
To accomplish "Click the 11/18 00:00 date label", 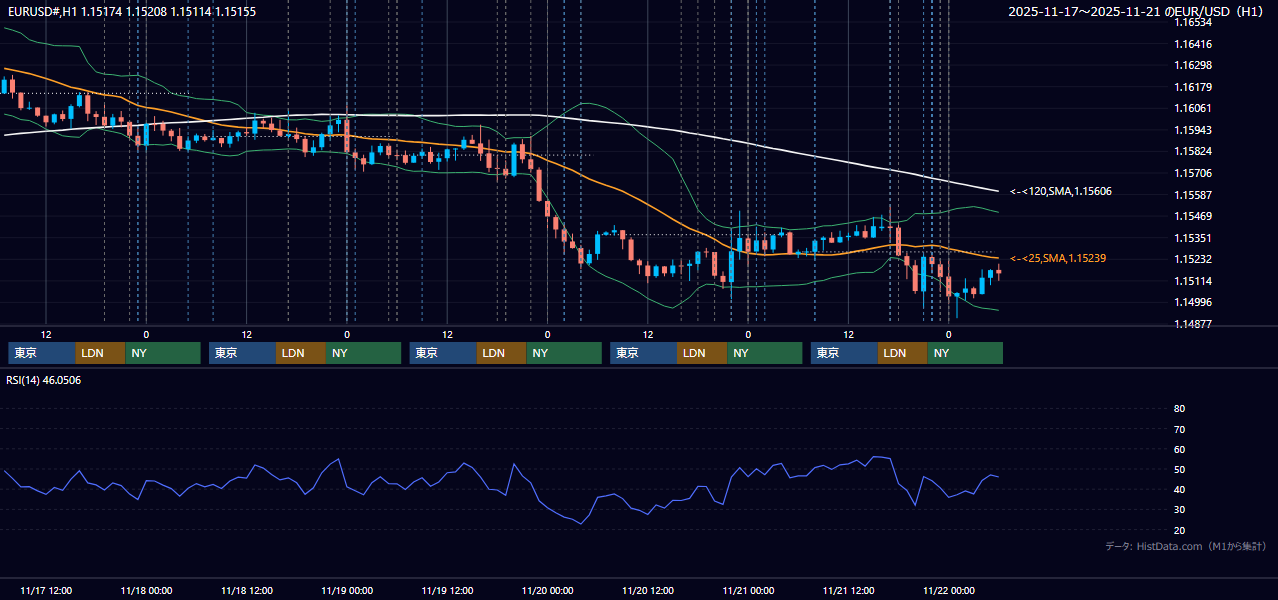I will (x=146, y=591).
